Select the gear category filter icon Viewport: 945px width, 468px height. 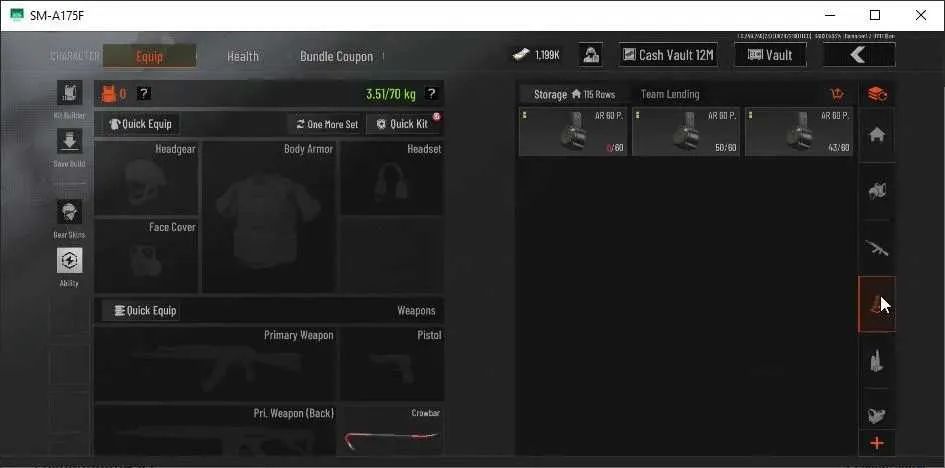[877, 192]
